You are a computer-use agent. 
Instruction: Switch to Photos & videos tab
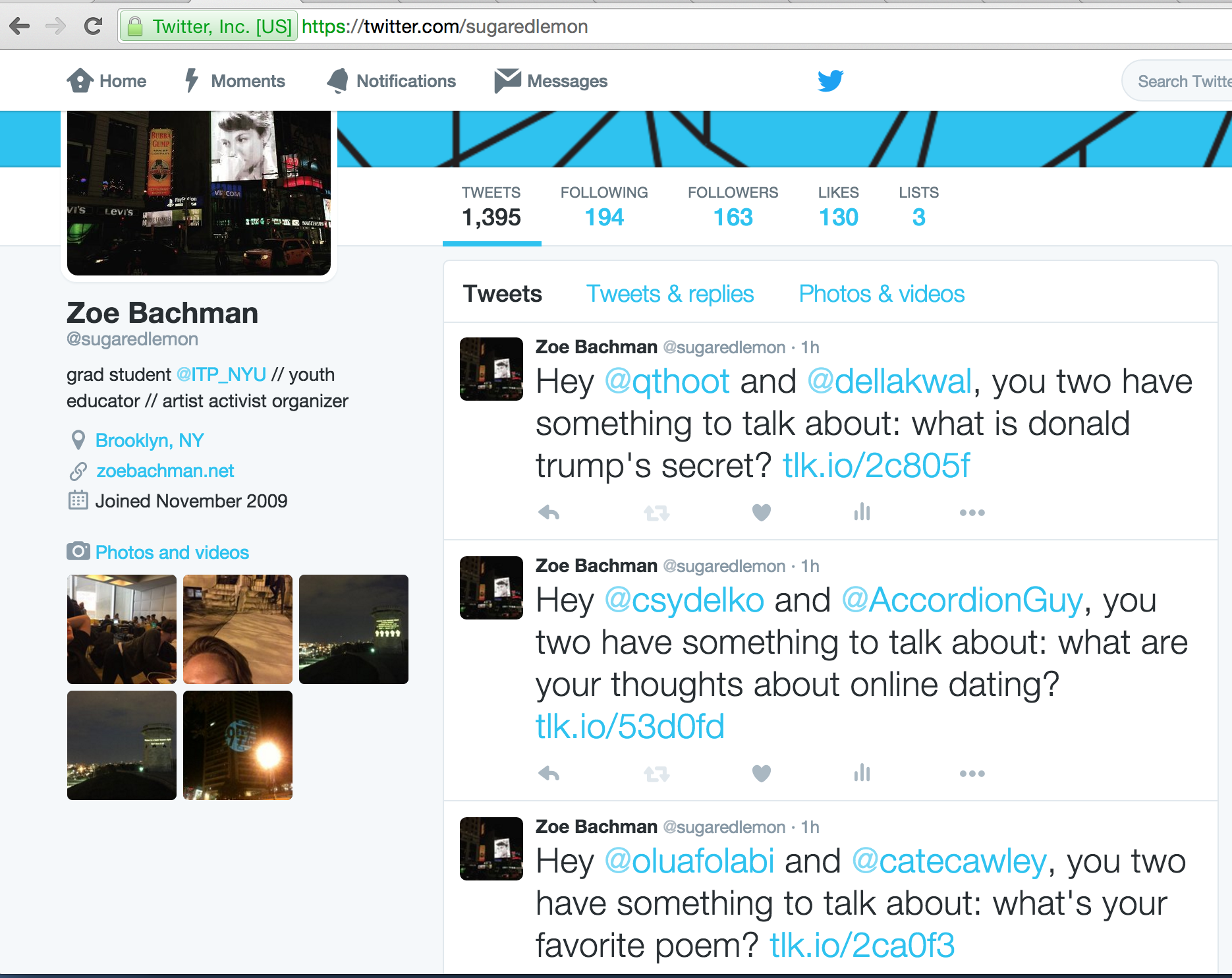tap(882, 294)
